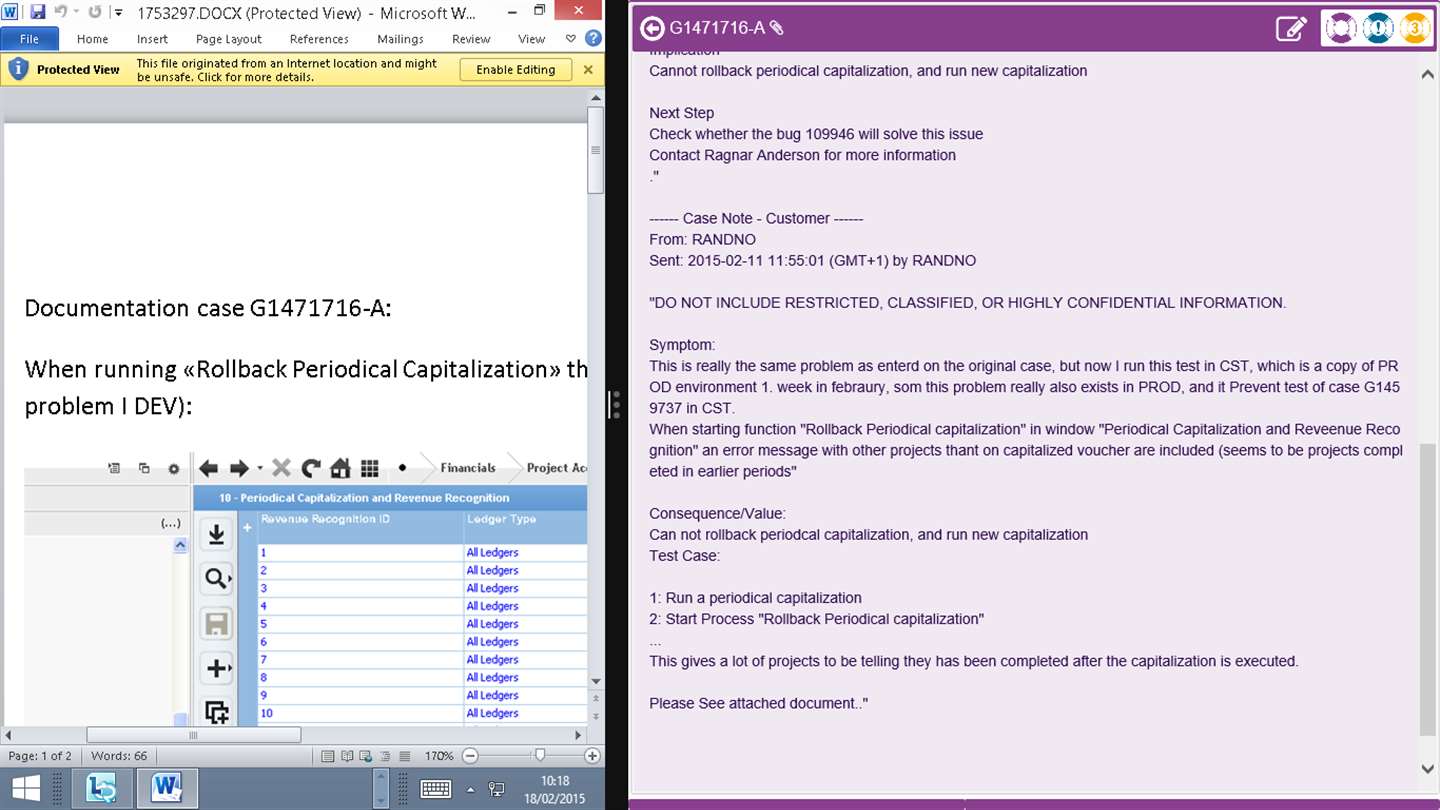
Task: Click the Save icon in Word's quick access toolbar
Action: pyautogui.click(x=37, y=13)
